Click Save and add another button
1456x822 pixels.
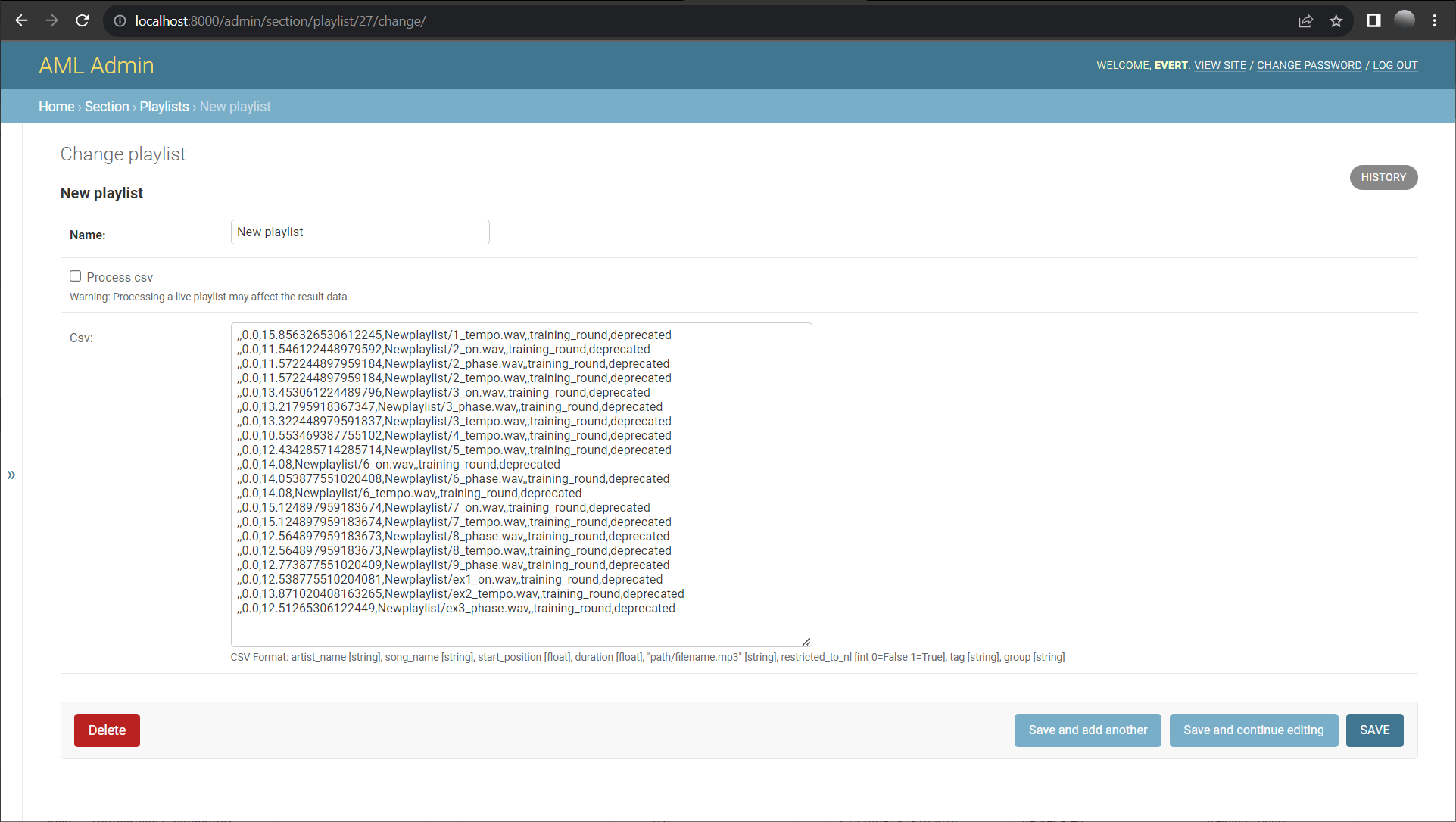(x=1087, y=730)
